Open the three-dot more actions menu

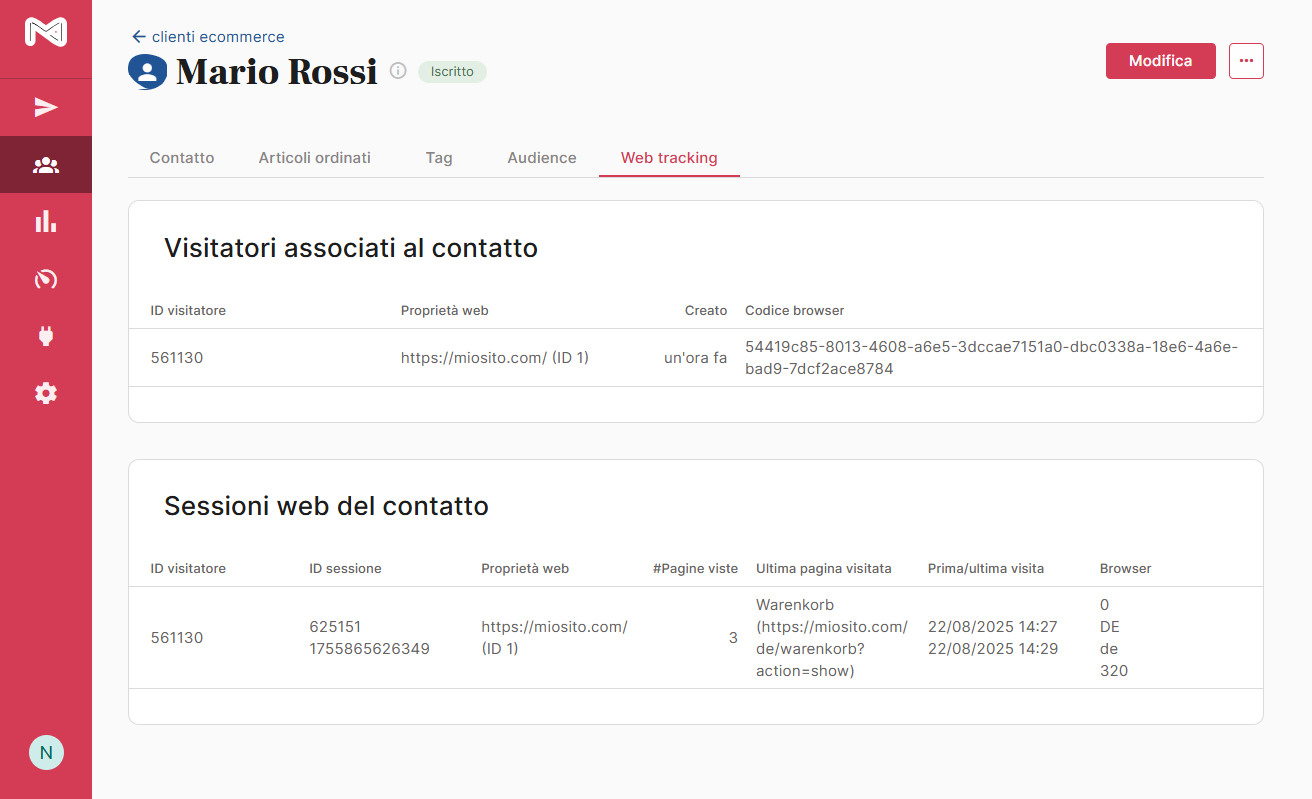(x=1246, y=61)
